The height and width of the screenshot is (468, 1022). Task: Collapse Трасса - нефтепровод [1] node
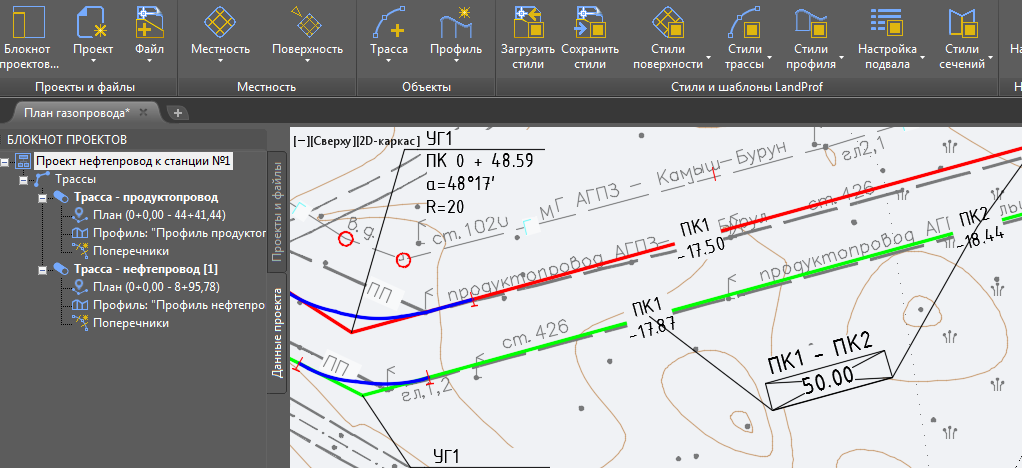pos(42,270)
